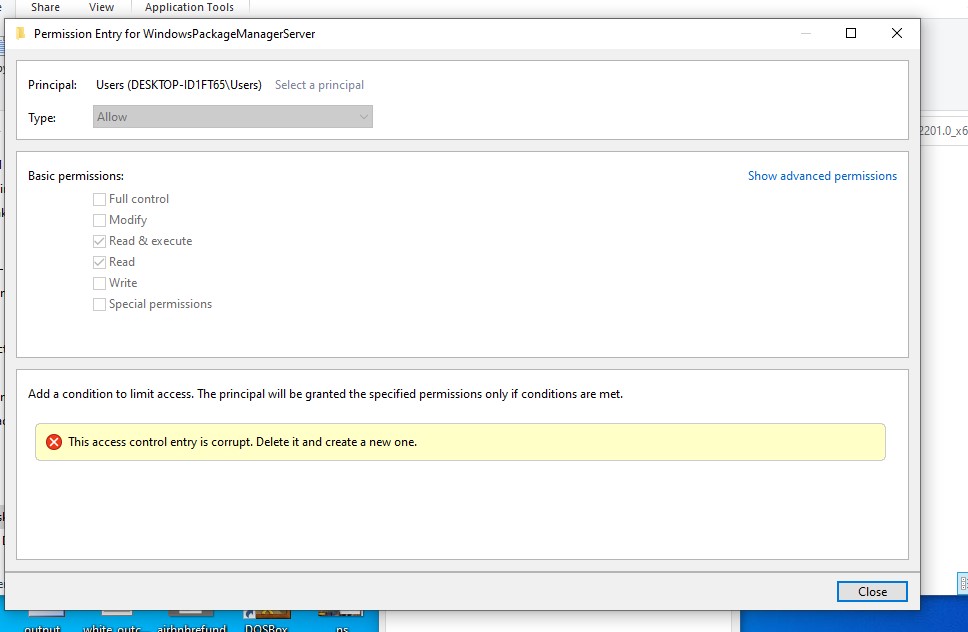This screenshot has height=632, width=968.
Task: Close the Permission Entry dialog with X
Action: click(x=897, y=33)
